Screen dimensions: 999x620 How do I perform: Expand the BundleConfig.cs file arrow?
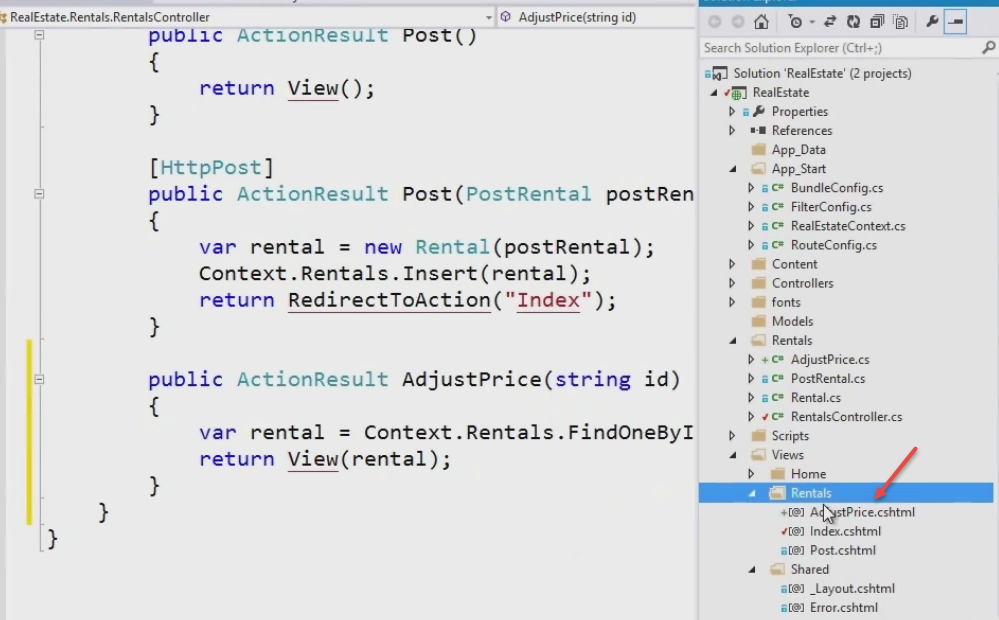point(751,188)
